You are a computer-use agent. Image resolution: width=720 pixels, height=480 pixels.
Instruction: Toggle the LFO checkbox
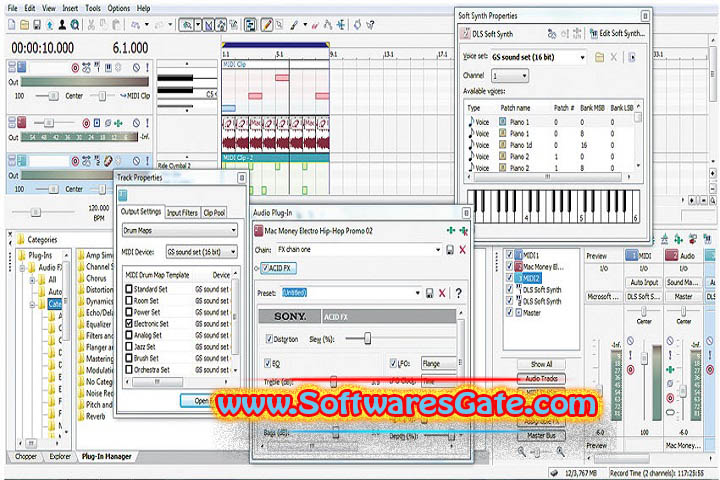[x=393, y=363]
